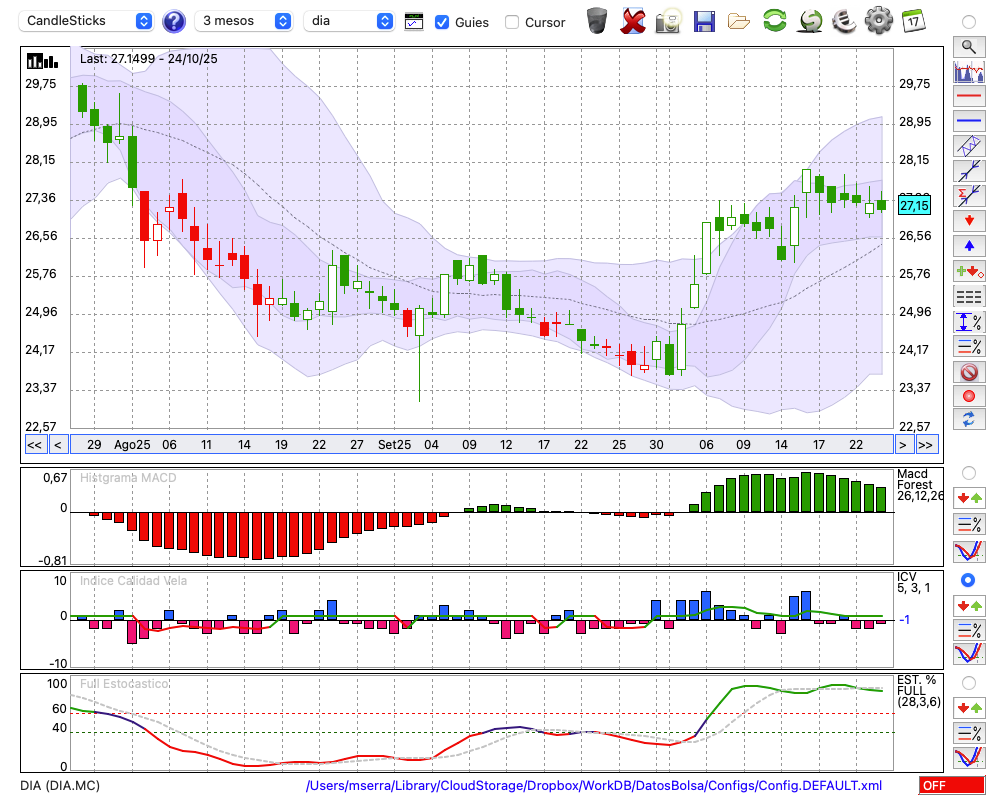Click the red X delete icon

tap(633, 21)
